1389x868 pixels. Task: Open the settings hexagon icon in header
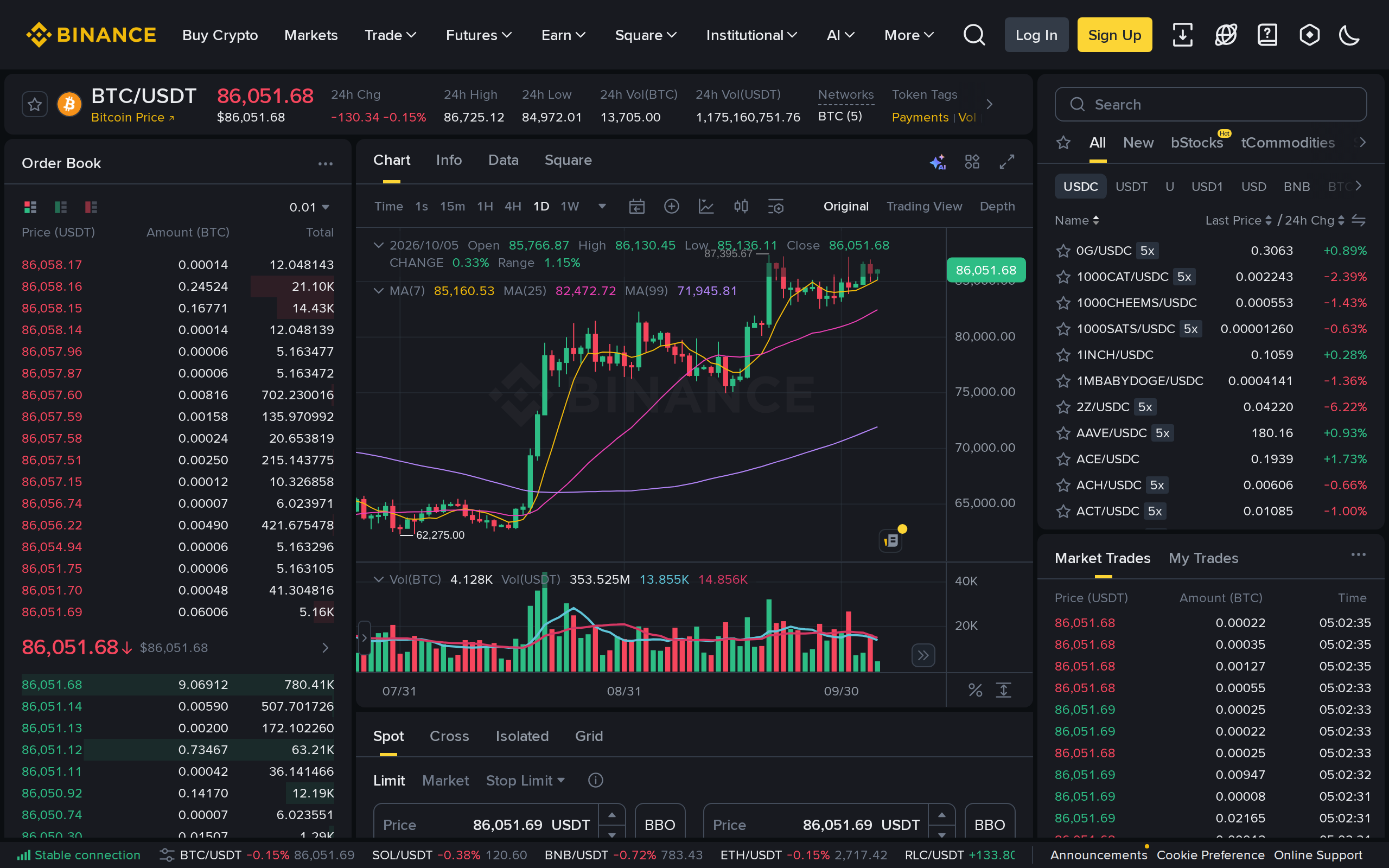[1309, 35]
